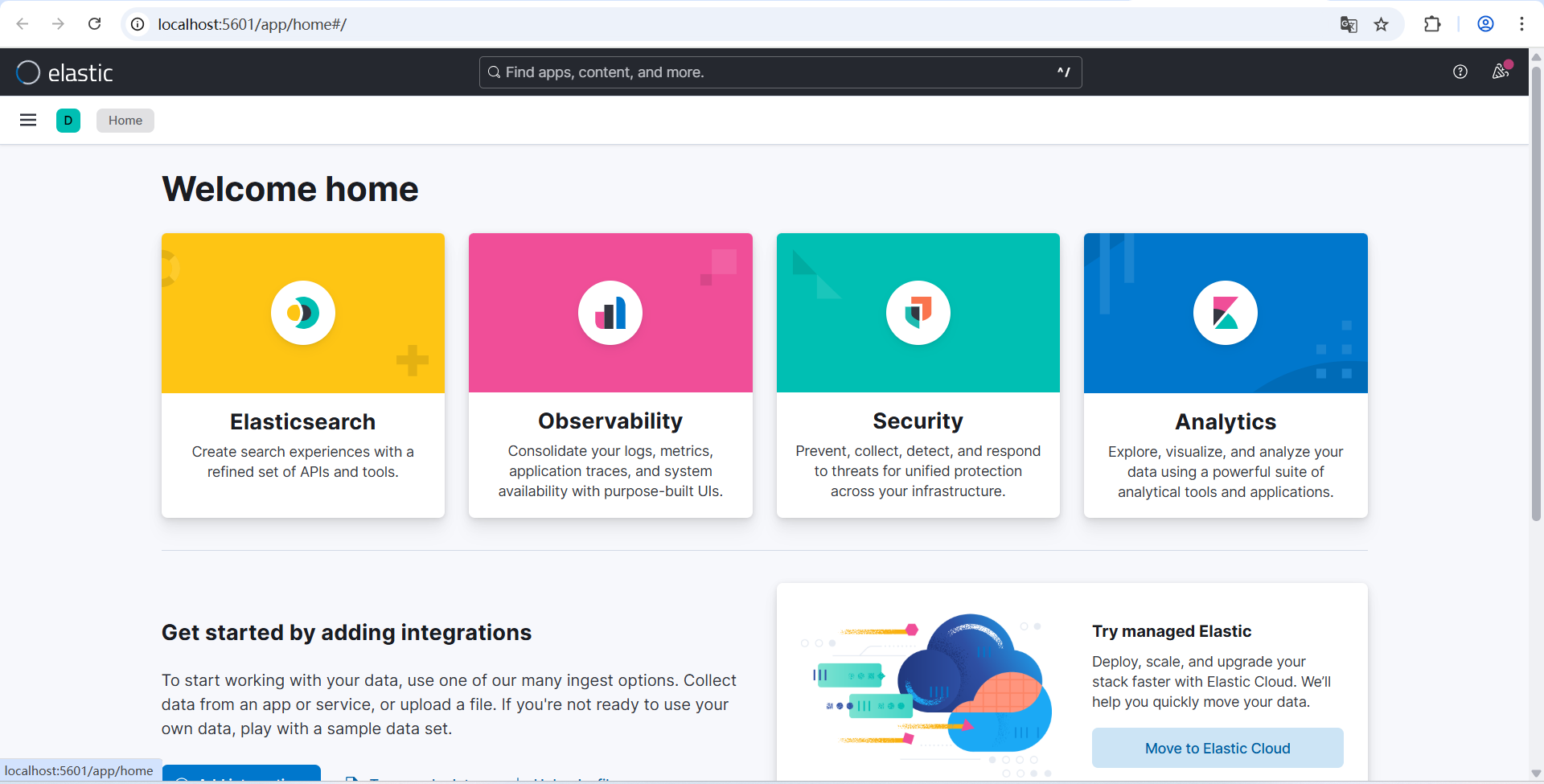Open the Help menu question mark icon

[1460, 72]
